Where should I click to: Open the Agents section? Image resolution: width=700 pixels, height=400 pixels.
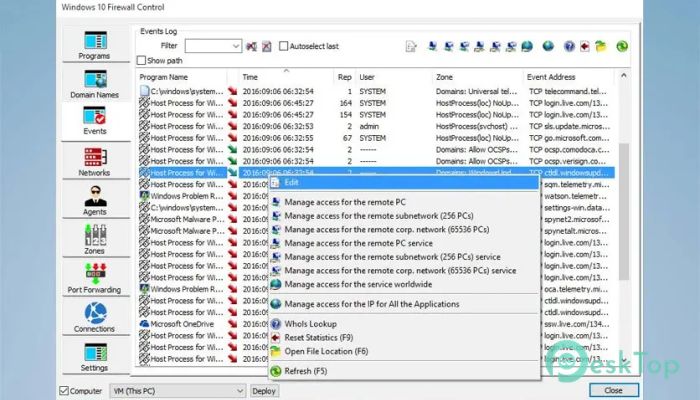(x=94, y=200)
